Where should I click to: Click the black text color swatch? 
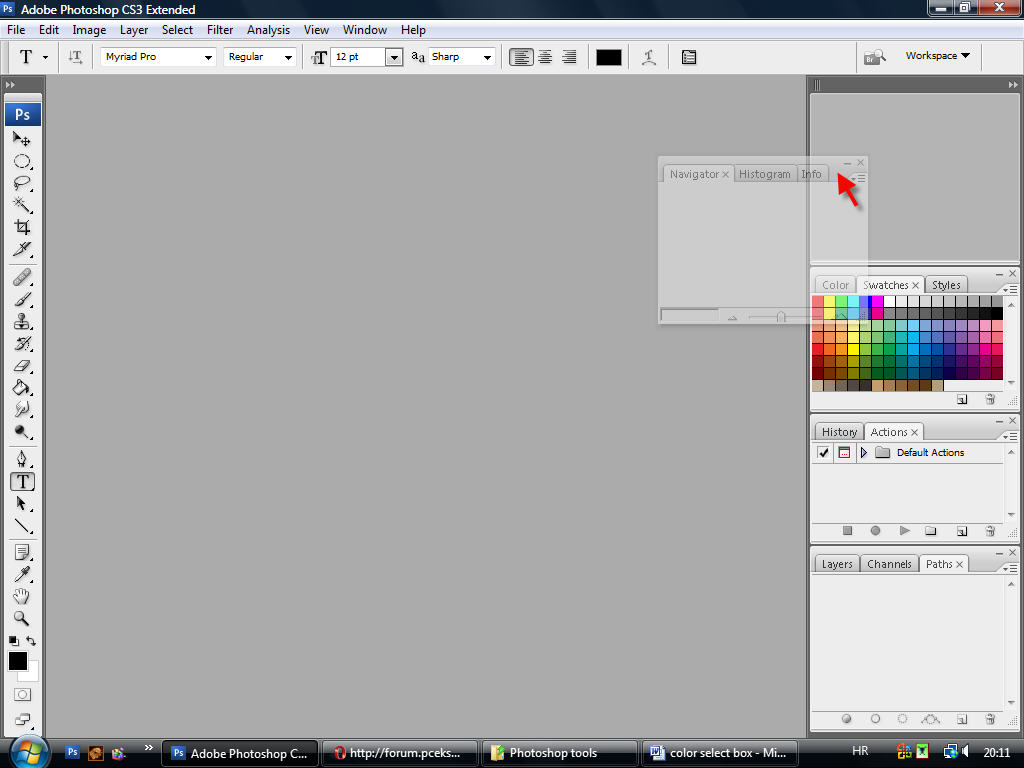(x=609, y=57)
